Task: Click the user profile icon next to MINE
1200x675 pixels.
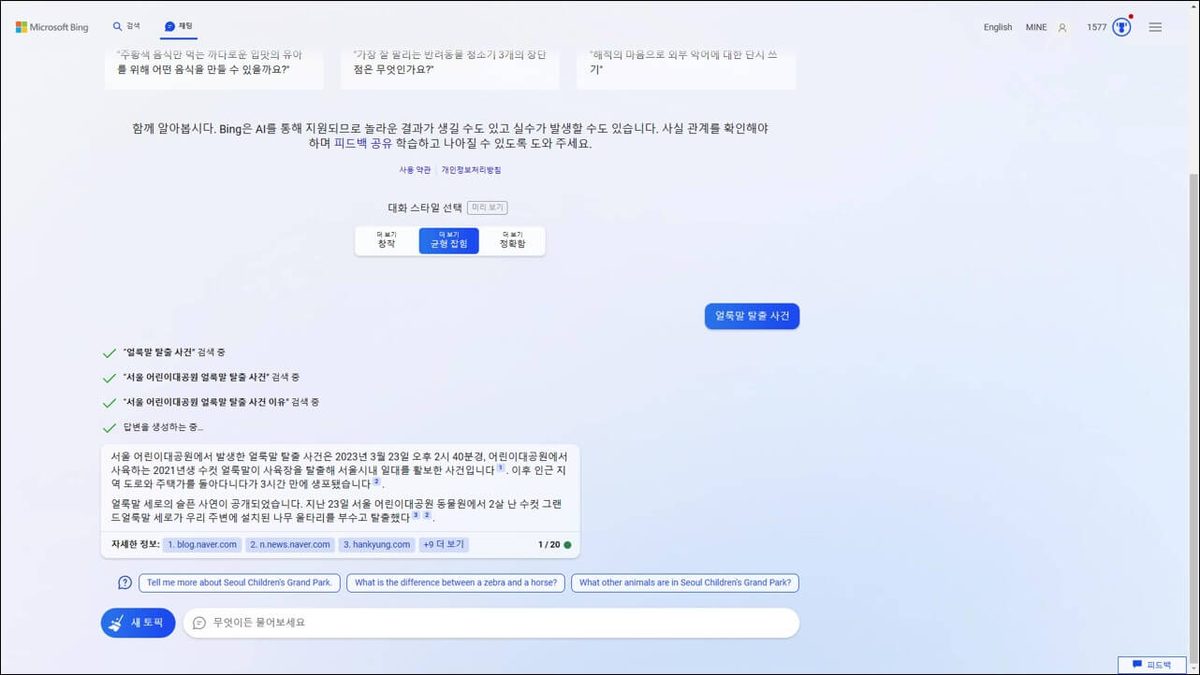Action: pyautogui.click(x=1063, y=27)
